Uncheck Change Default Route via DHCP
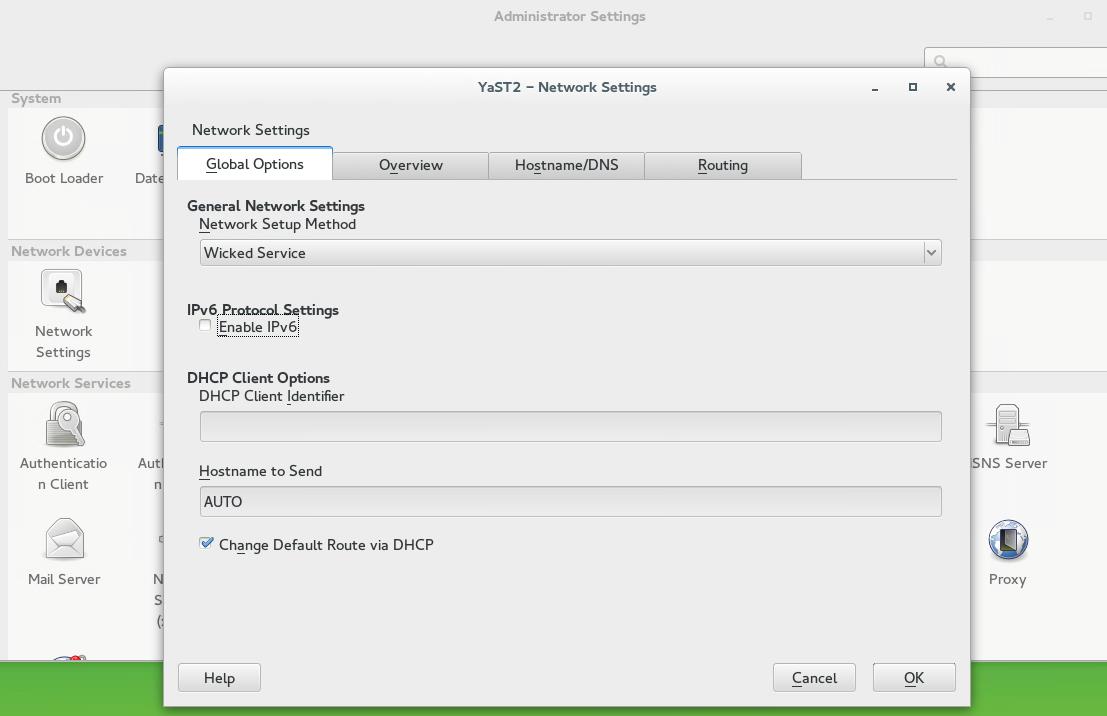The width and height of the screenshot is (1107, 716). (x=207, y=543)
